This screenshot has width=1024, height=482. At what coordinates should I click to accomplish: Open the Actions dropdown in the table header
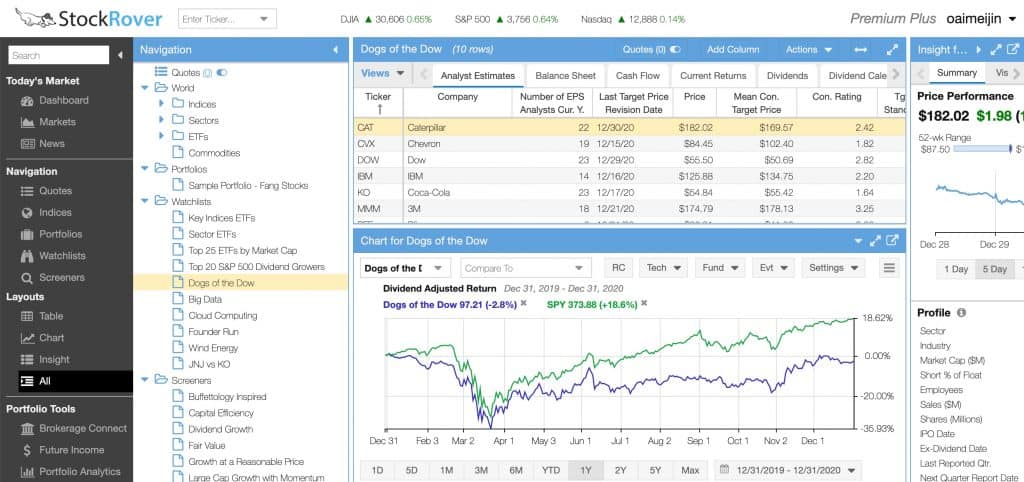(808, 50)
